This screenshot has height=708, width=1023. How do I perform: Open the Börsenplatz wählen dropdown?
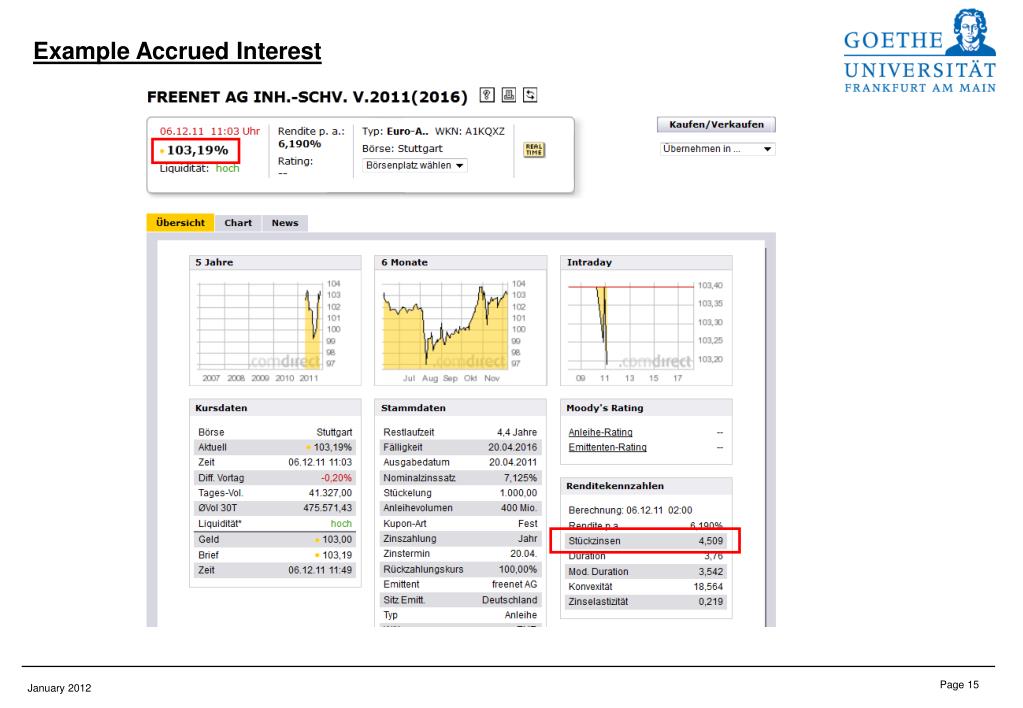point(414,166)
